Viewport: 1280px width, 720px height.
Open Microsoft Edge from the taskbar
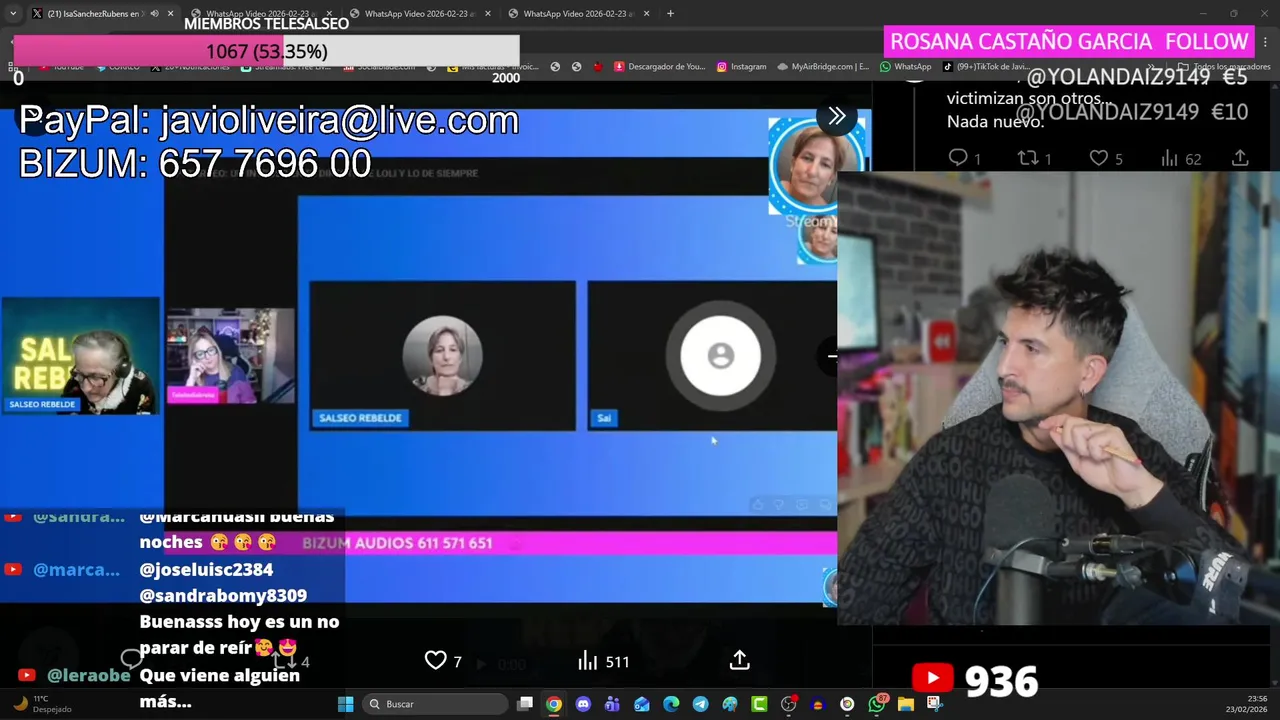coord(671,704)
